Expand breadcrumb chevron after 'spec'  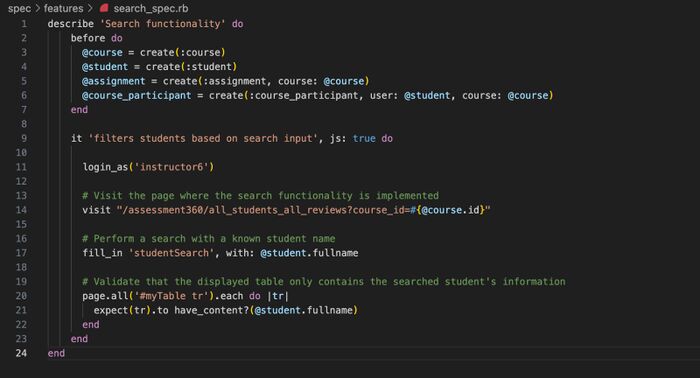(38, 8)
